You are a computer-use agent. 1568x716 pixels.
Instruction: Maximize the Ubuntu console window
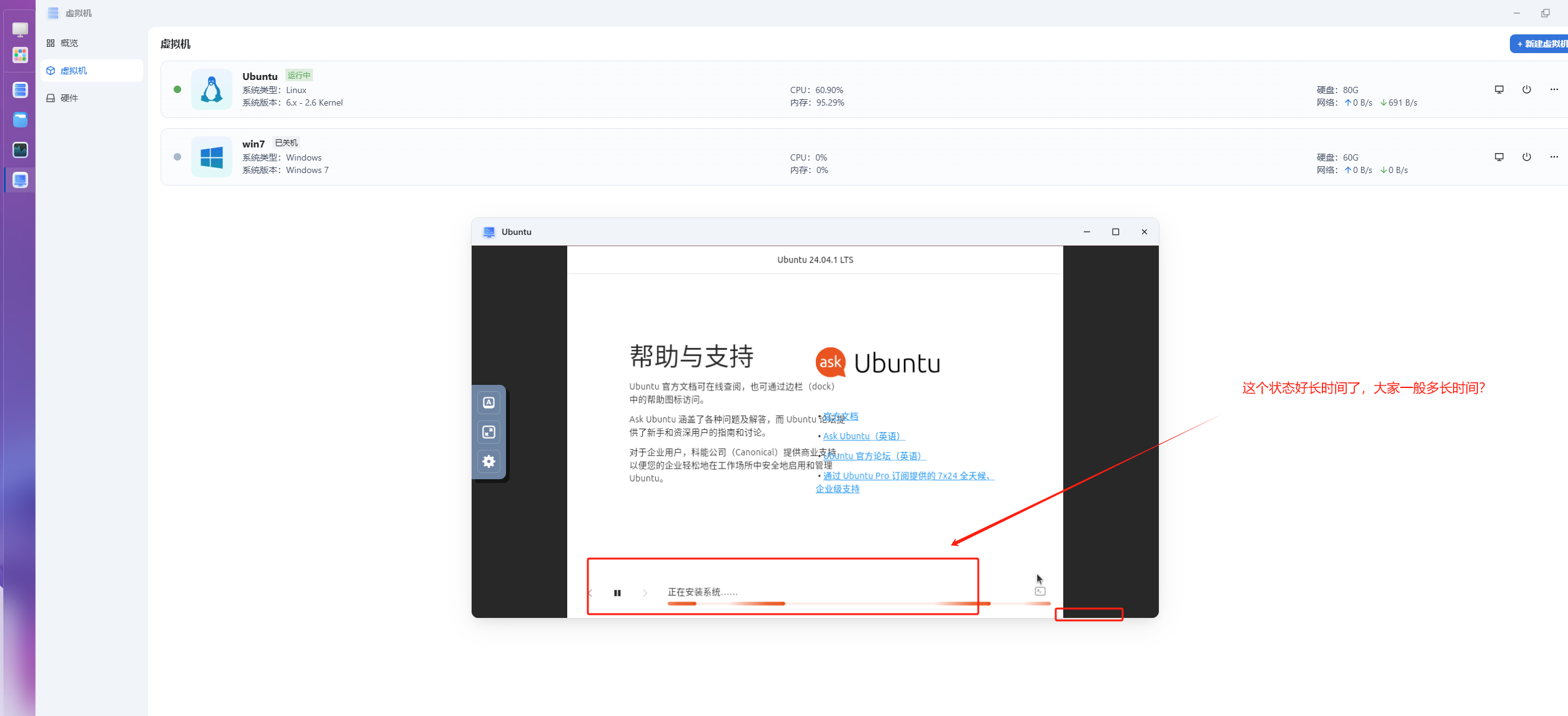1116,232
